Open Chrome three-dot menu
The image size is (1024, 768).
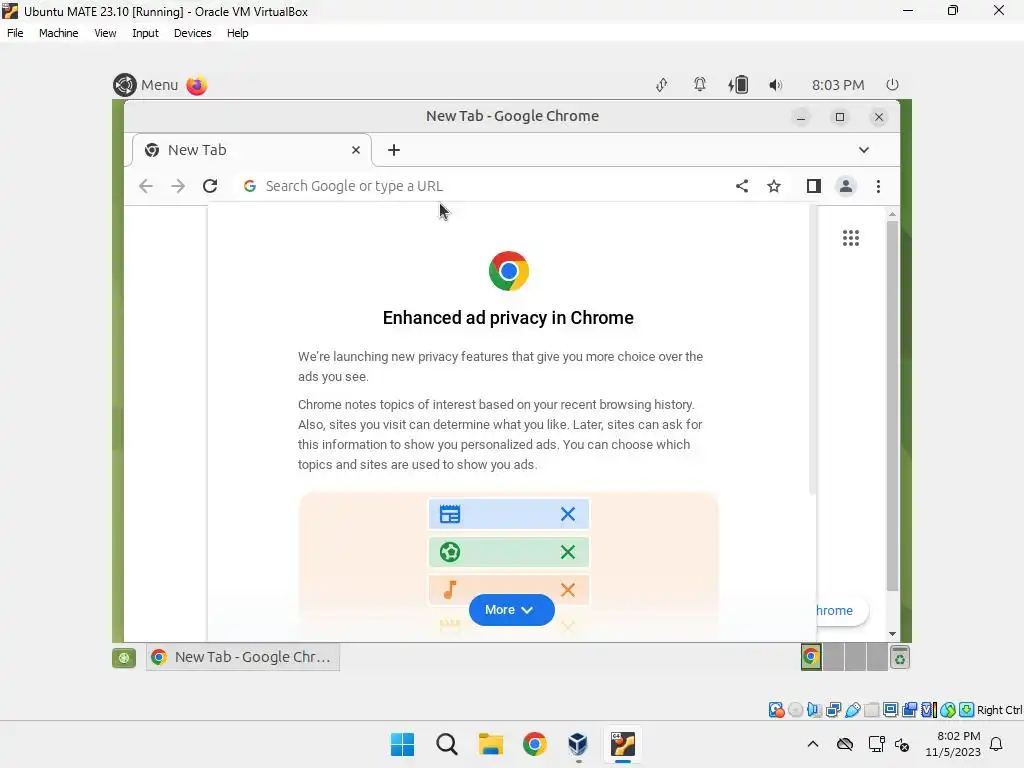pos(878,186)
